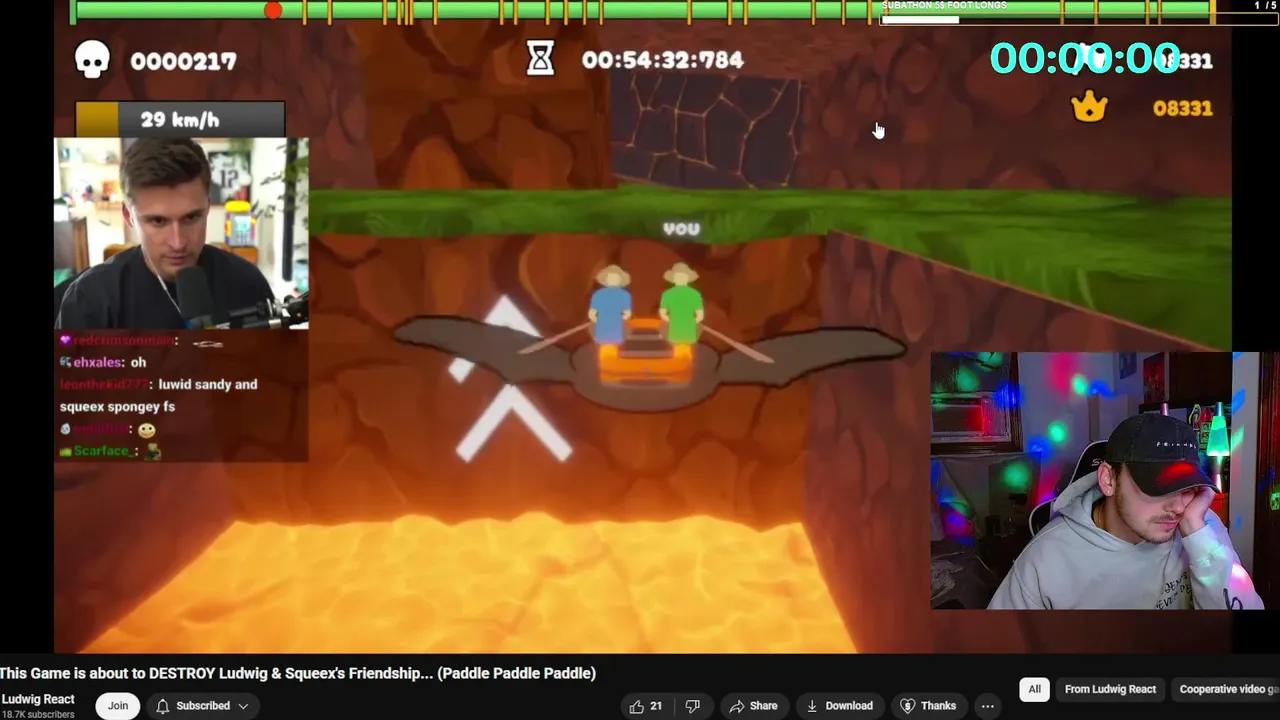Click the Share arrow button
The image size is (1280, 720).
click(753, 706)
